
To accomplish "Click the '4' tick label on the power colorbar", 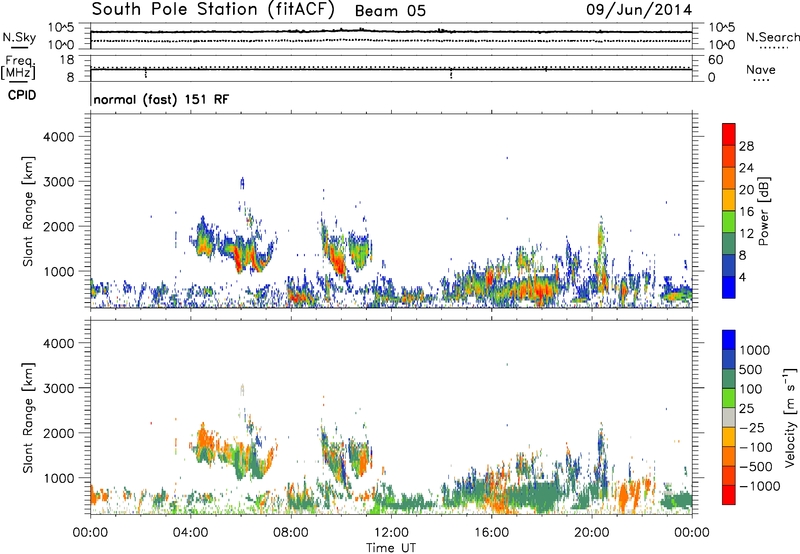I will (742, 277).
